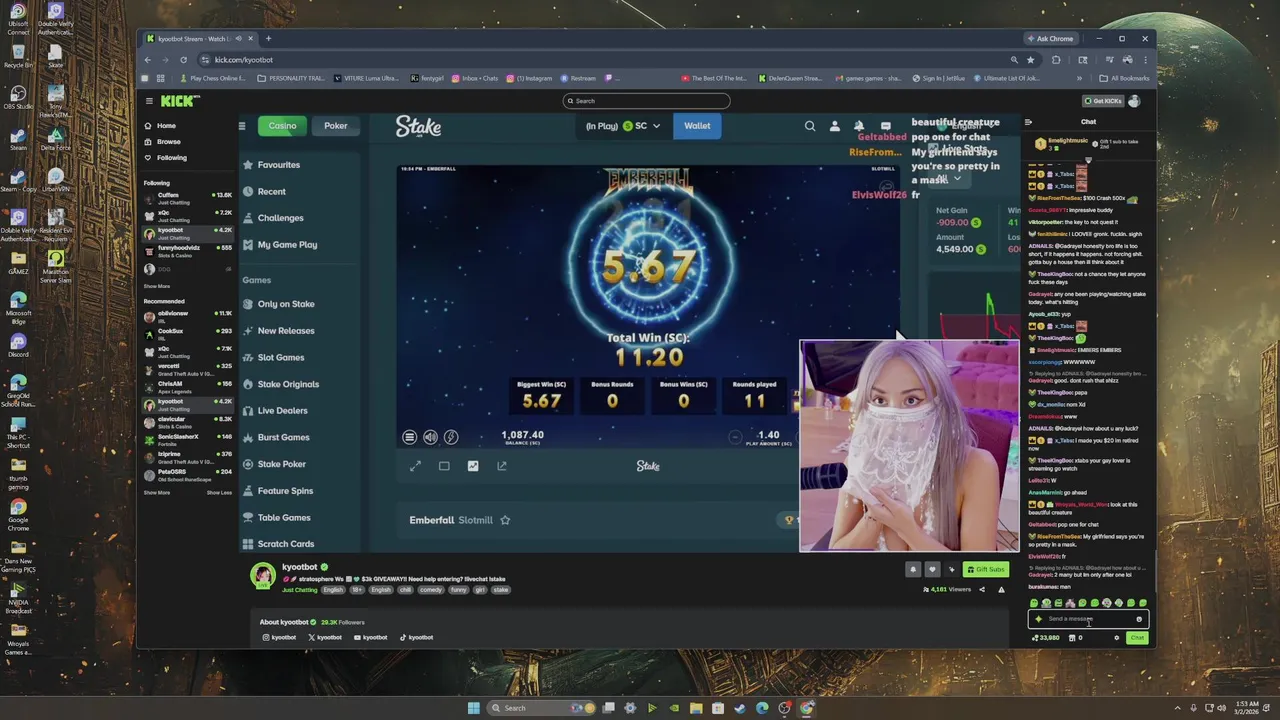Open the game menu icon in Emberfall
Screen dimensions: 1280x720
pyautogui.click(x=409, y=437)
